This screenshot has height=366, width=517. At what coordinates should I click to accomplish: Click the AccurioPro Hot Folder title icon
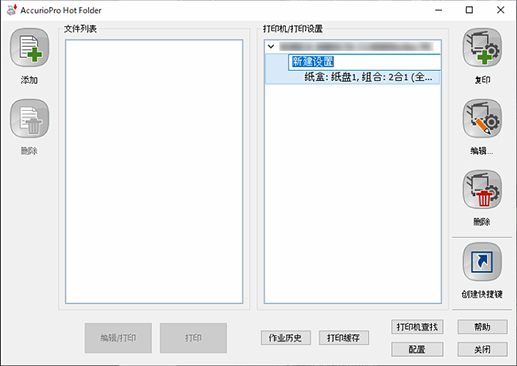[12, 10]
